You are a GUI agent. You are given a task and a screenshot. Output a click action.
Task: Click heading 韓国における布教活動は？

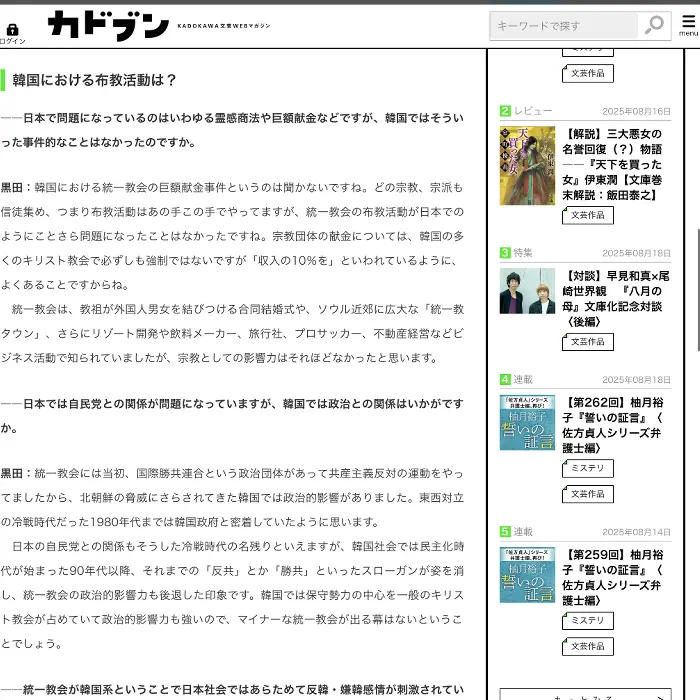point(94,80)
